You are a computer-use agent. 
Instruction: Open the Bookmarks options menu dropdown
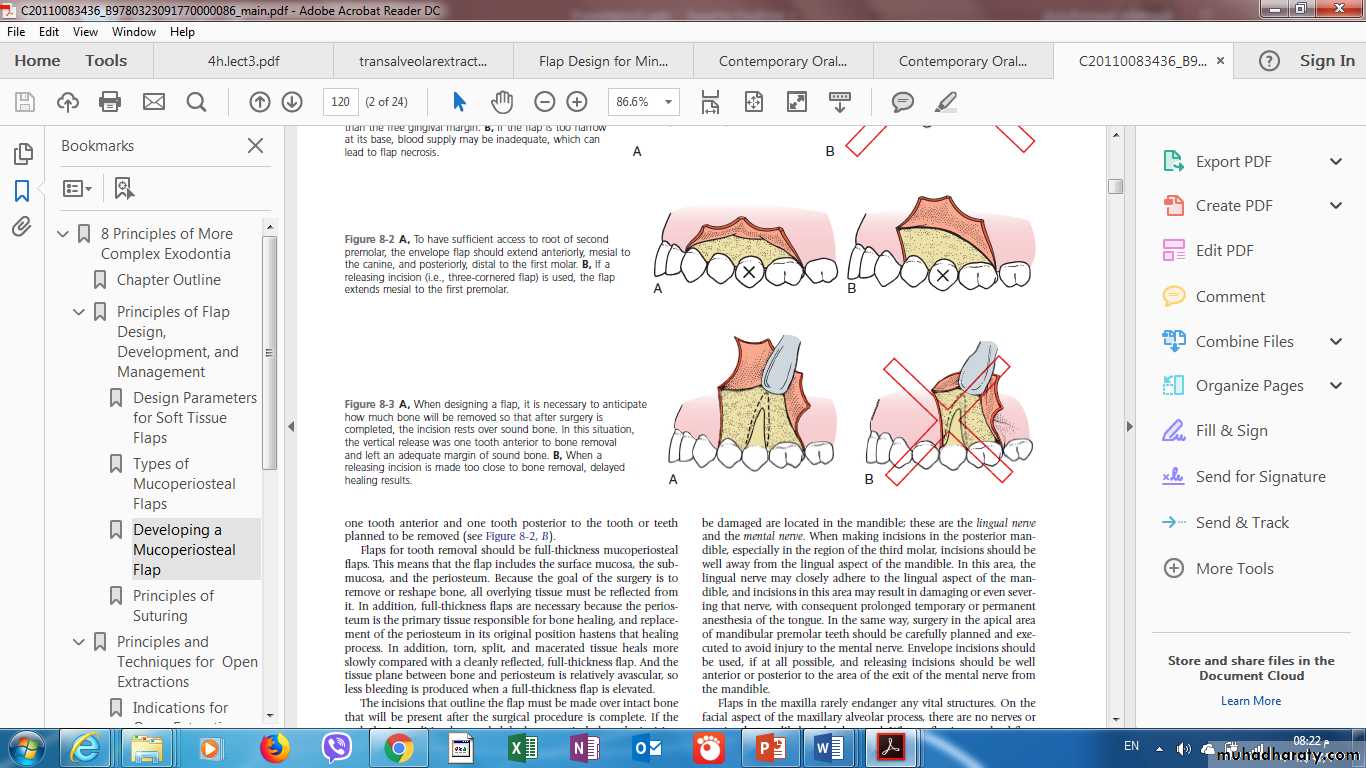(x=77, y=188)
